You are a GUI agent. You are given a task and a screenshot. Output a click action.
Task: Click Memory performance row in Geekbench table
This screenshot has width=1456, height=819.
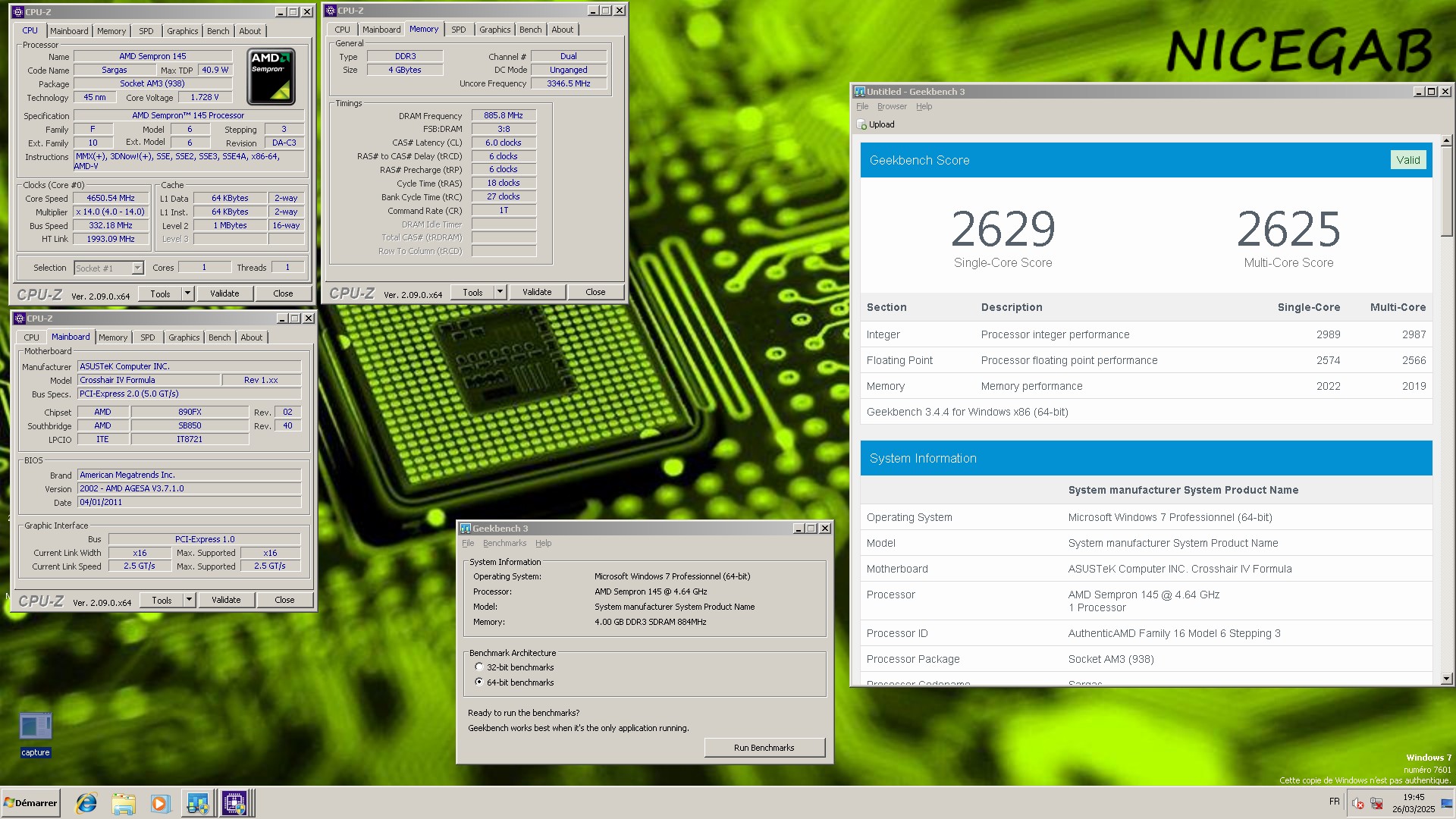click(1146, 386)
